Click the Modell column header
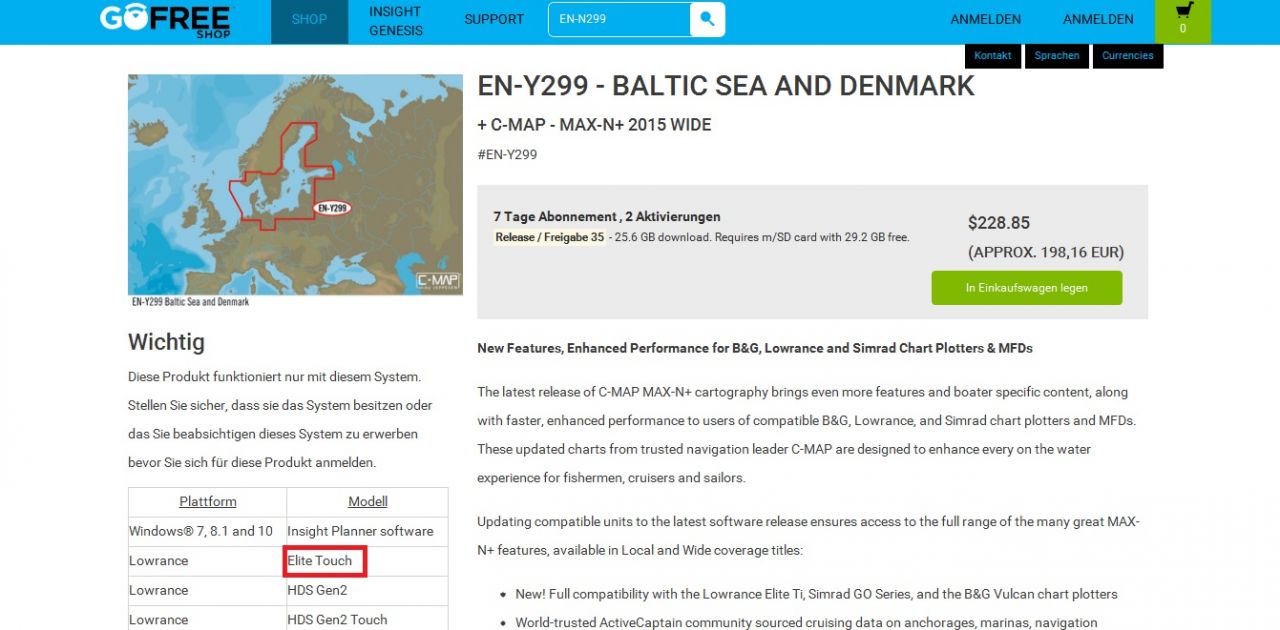The width and height of the screenshot is (1280, 630). point(367,502)
